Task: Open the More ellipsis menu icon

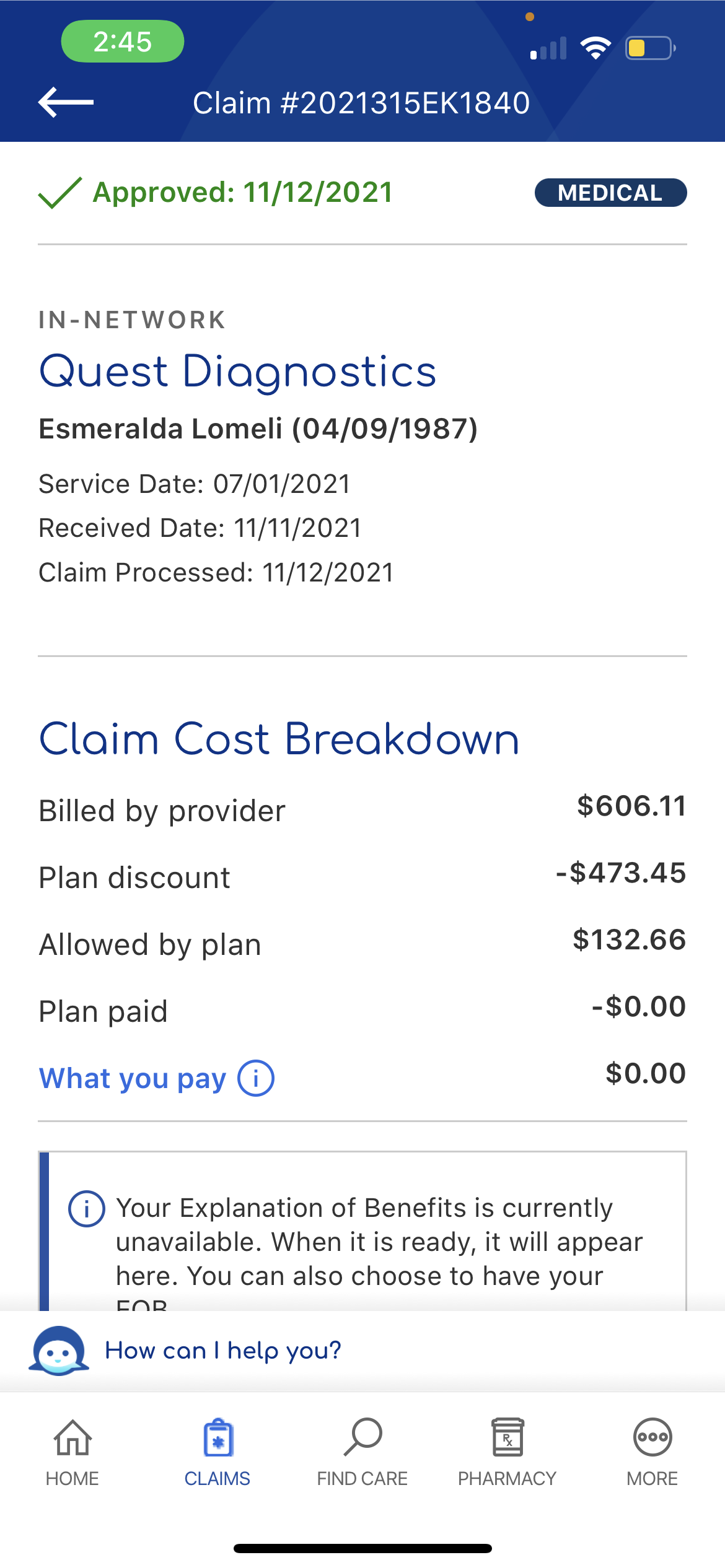Action: tap(652, 1437)
